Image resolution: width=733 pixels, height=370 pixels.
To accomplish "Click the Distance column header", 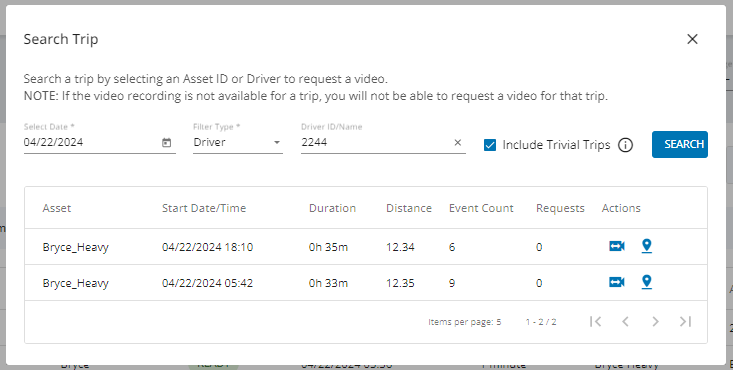I will point(409,208).
